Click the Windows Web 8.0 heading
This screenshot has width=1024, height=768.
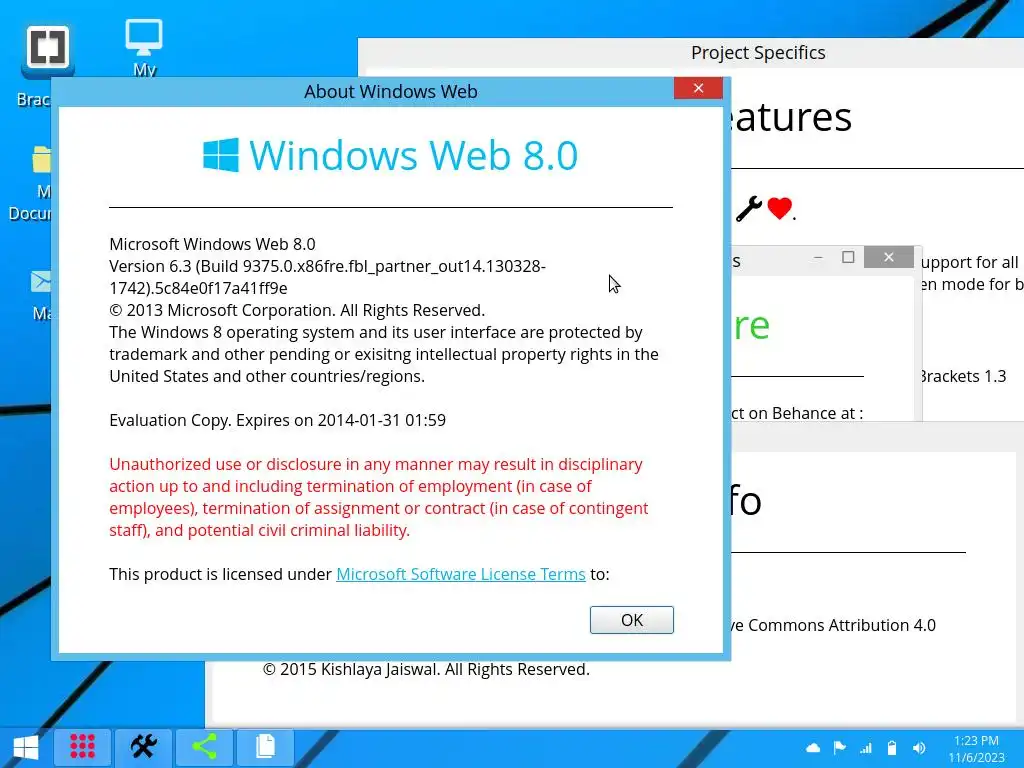coord(413,155)
